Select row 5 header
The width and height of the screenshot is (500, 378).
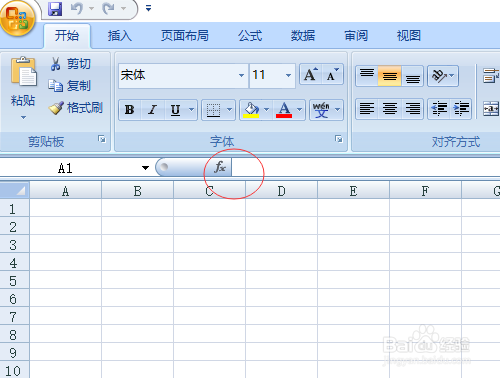coord(14,281)
